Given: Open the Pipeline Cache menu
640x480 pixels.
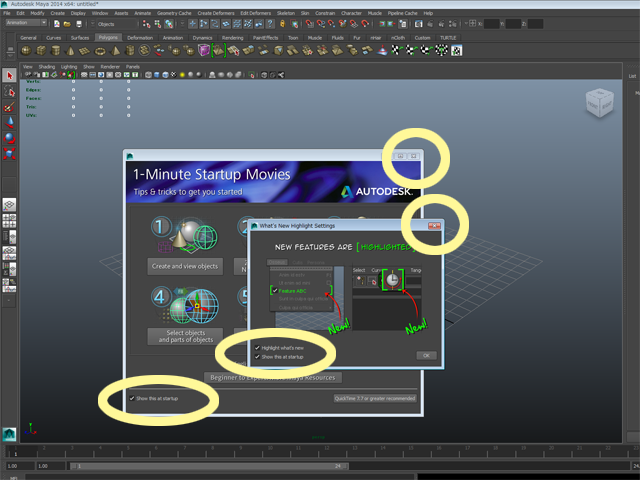Looking at the screenshot, I should [x=402, y=13].
